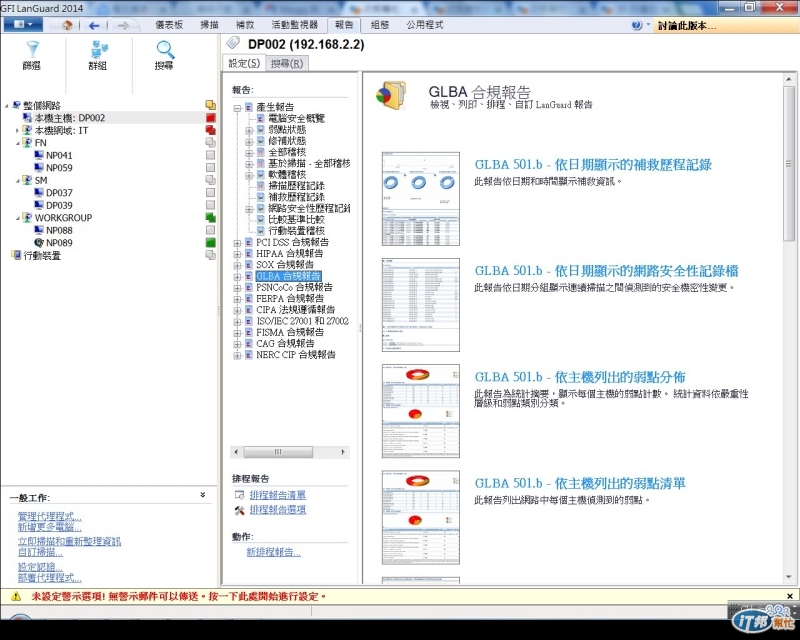The width and height of the screenshot is (800, 640).
Task: Select NP041 computer in tree
Action: tap(59, 155)
